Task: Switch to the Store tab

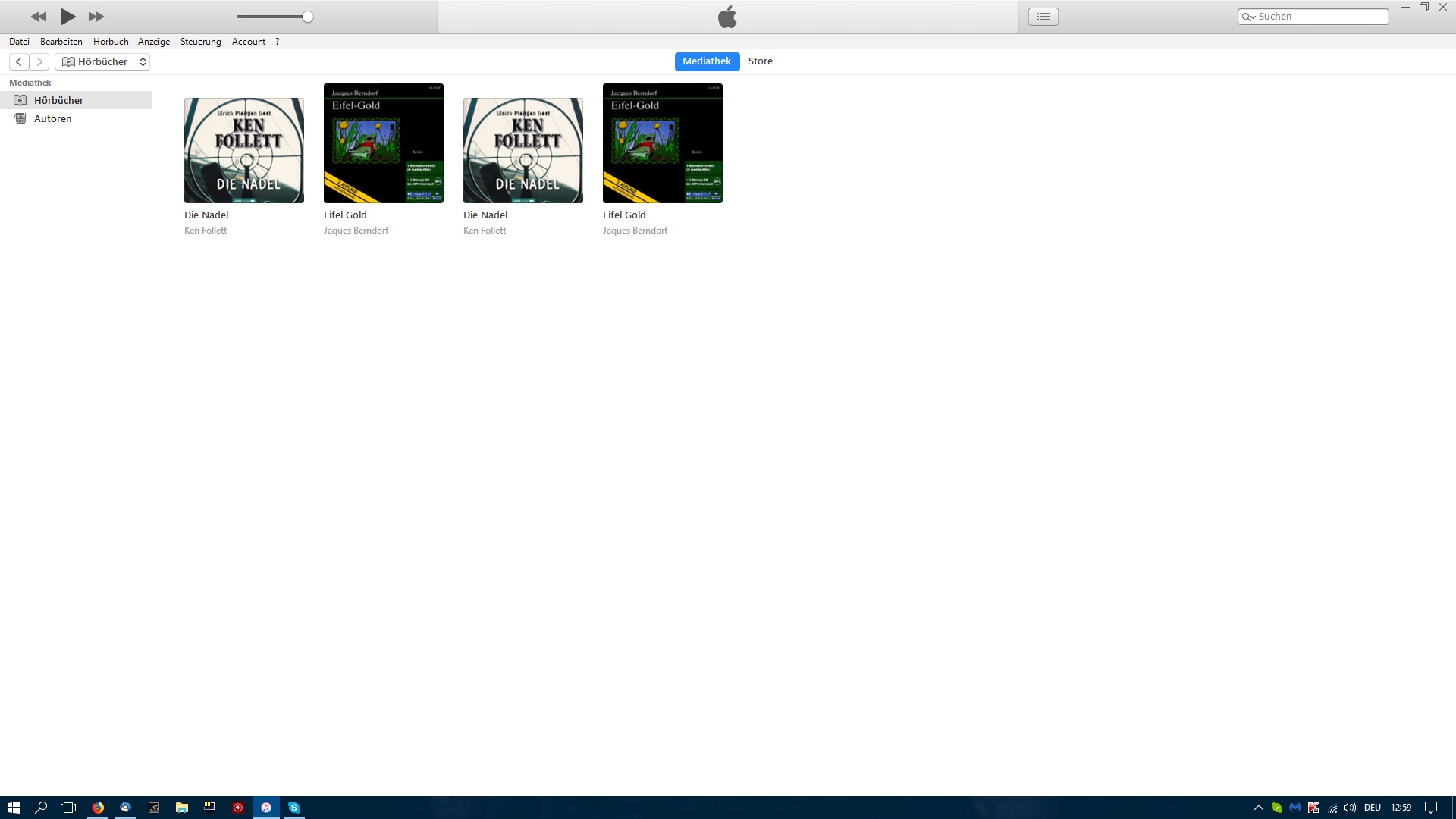Action: pyautogui.click(x=761, y=61)
